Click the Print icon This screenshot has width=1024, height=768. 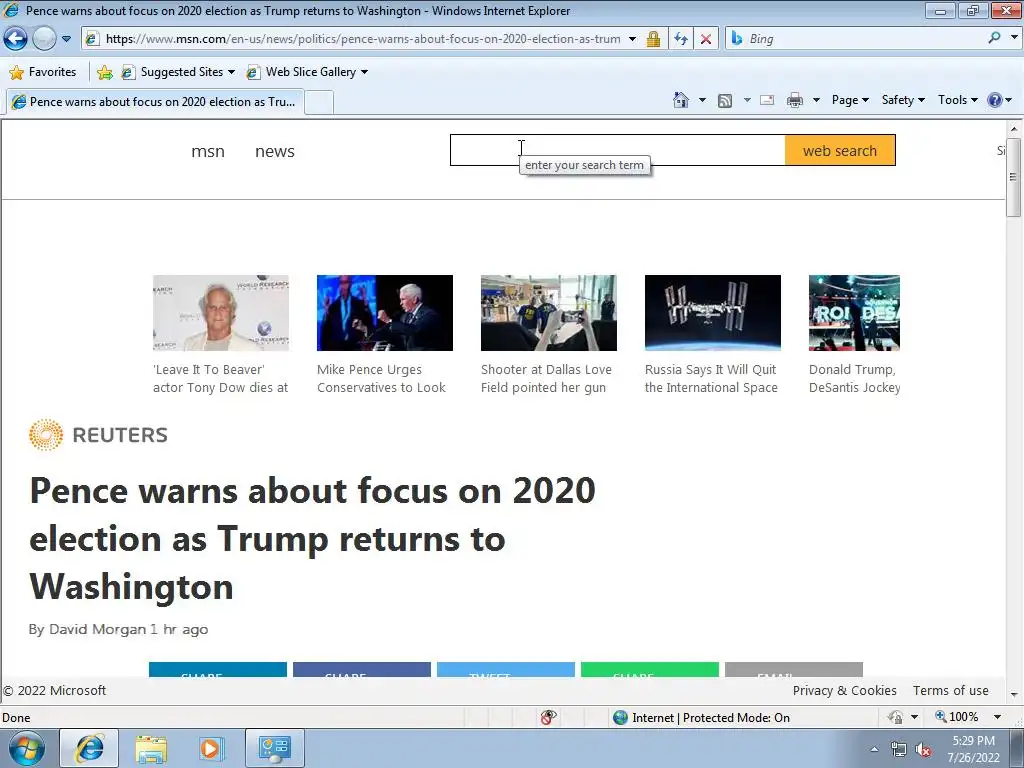[x=795, y=100]
